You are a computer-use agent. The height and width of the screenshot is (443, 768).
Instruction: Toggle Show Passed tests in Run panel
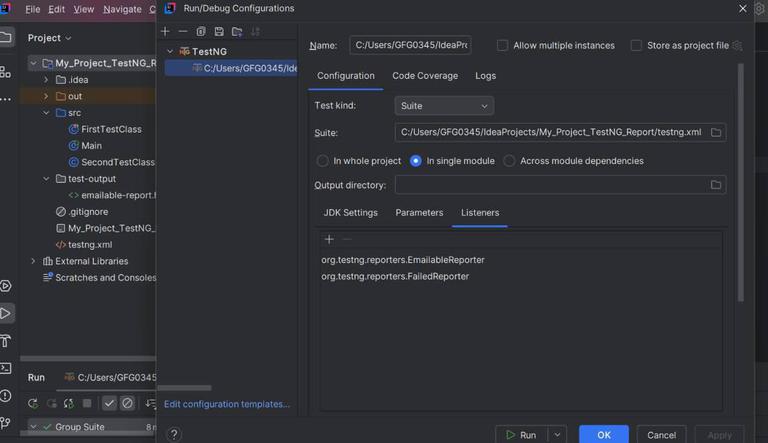tap(109, 403)
